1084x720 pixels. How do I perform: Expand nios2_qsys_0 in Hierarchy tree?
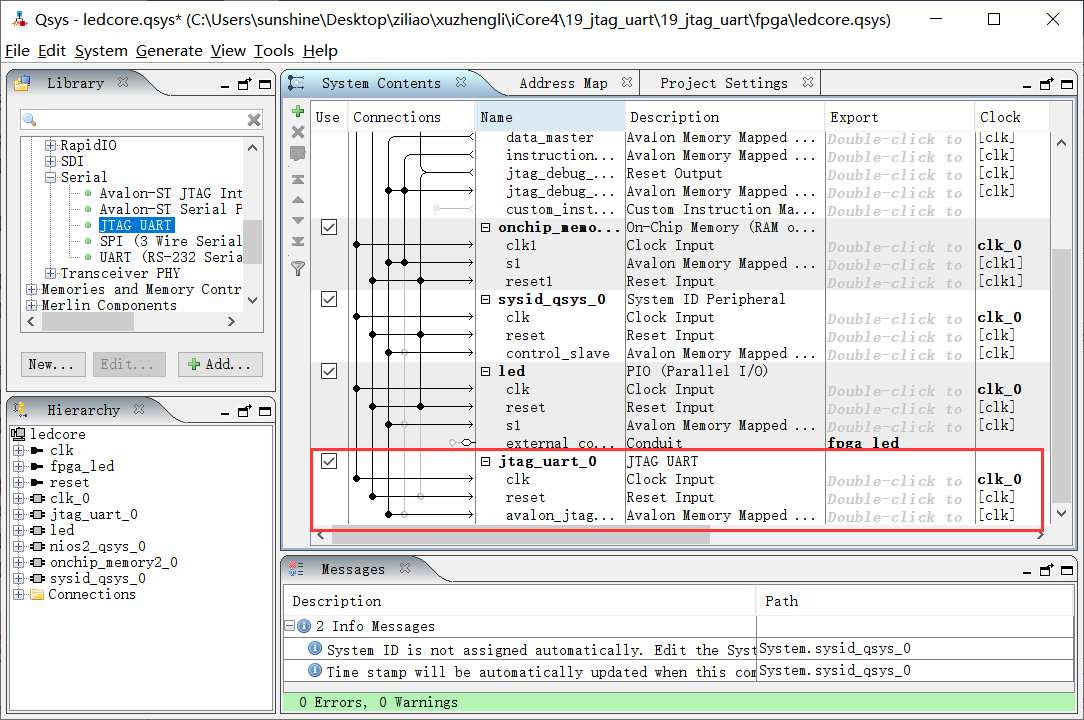coord(18,546)
